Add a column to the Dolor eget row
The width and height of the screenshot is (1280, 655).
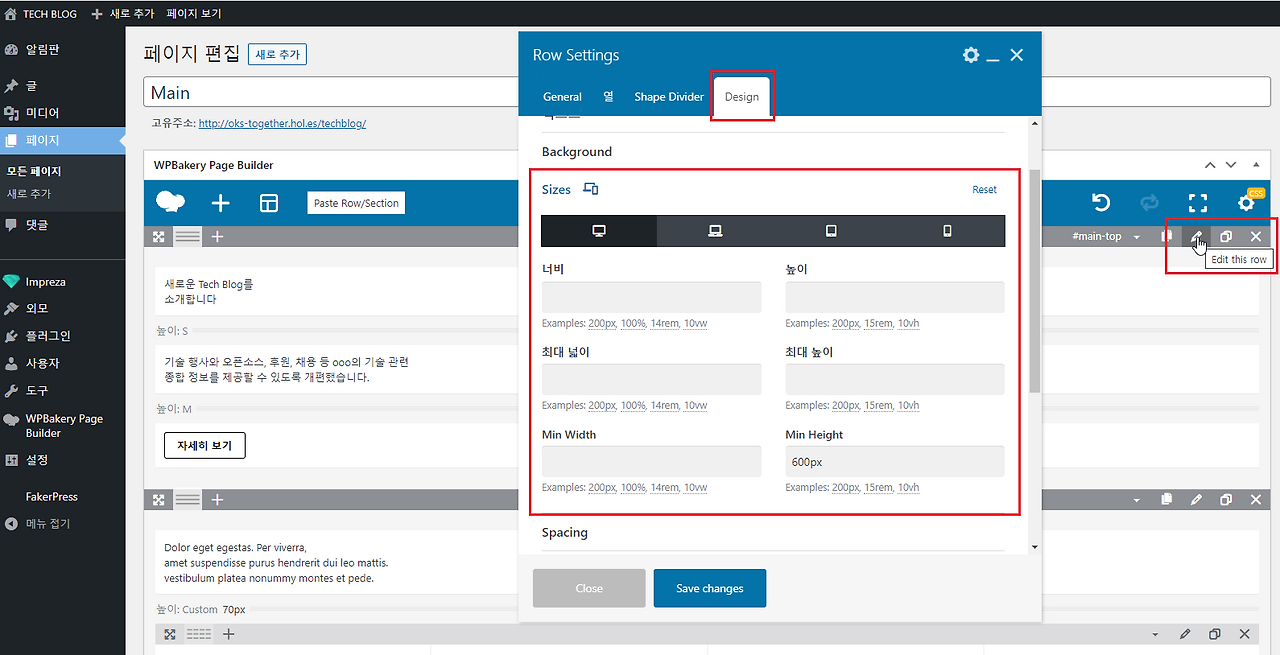(217, 500)
